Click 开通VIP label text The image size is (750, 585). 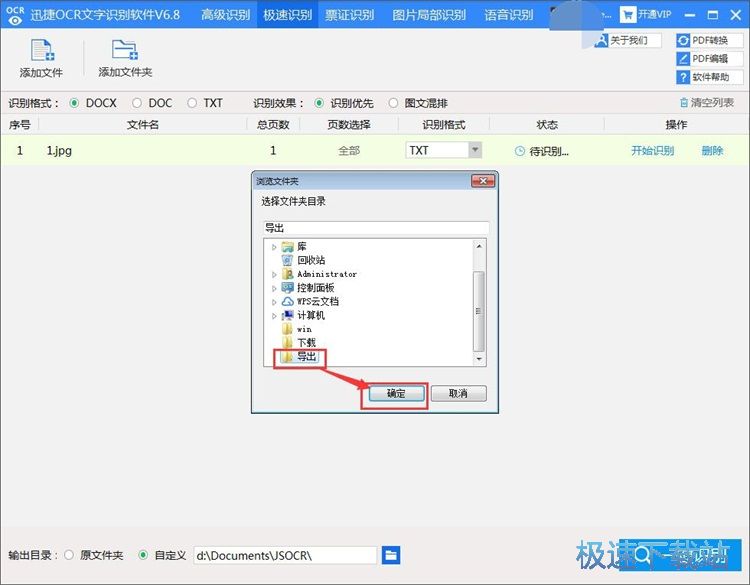[x=654, y=15]
